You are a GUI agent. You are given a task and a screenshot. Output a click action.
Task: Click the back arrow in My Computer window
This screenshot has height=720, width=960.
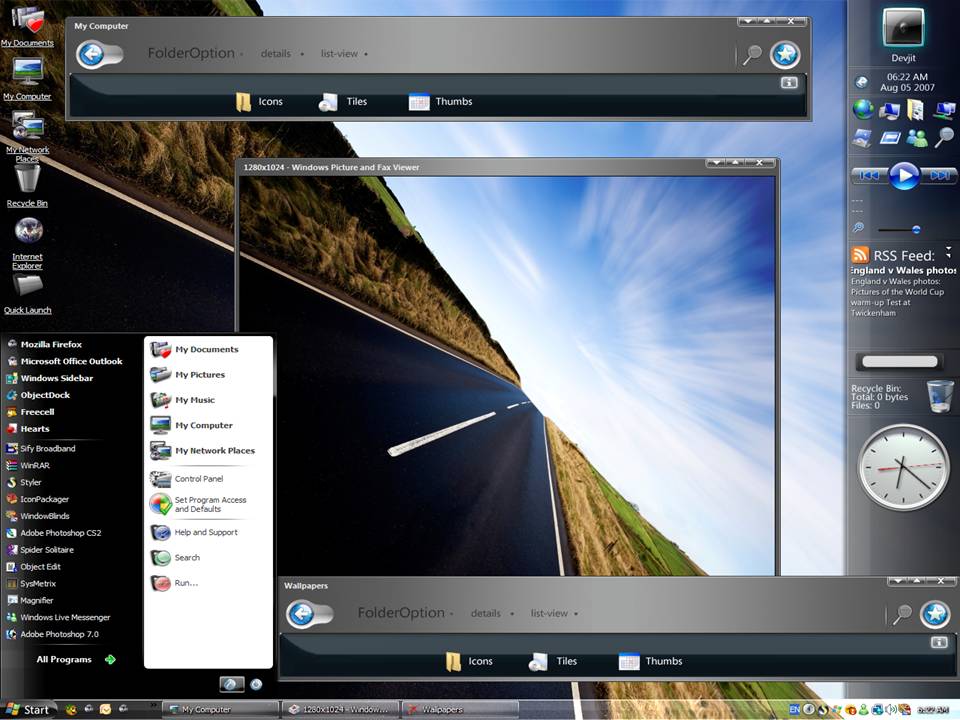coord(92,54)
